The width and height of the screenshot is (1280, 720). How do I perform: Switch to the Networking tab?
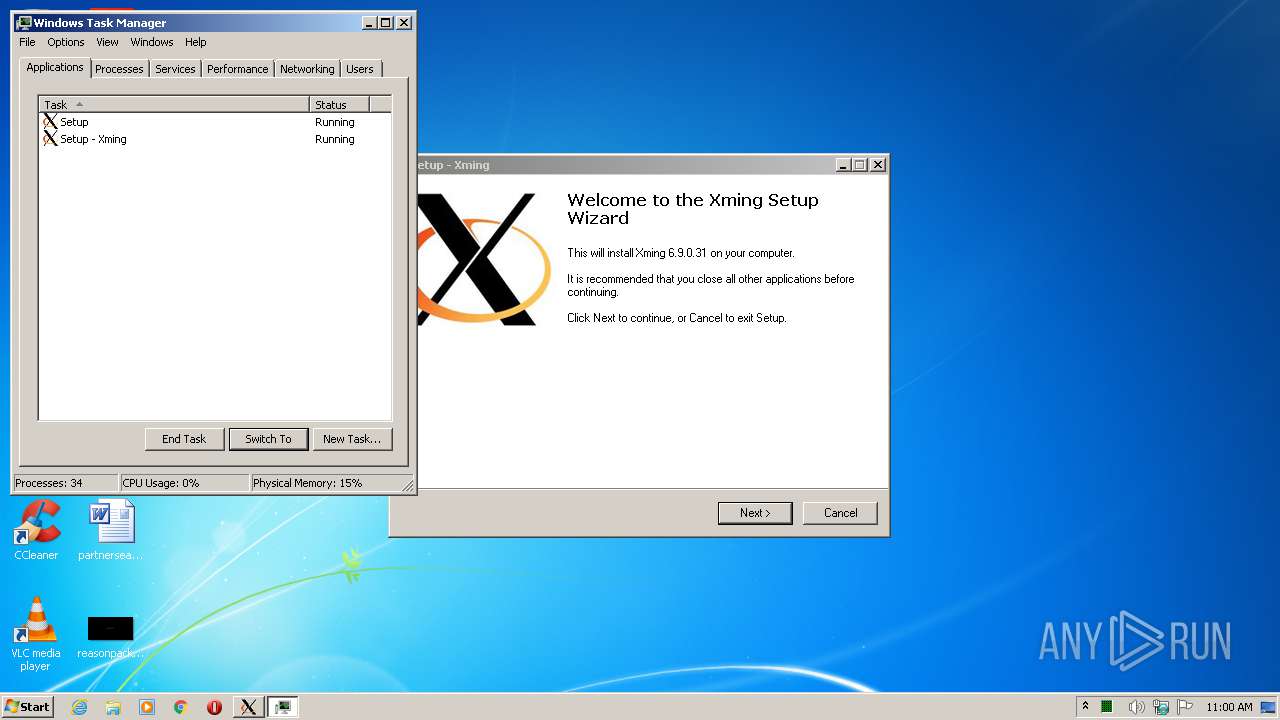coord(307,69)
